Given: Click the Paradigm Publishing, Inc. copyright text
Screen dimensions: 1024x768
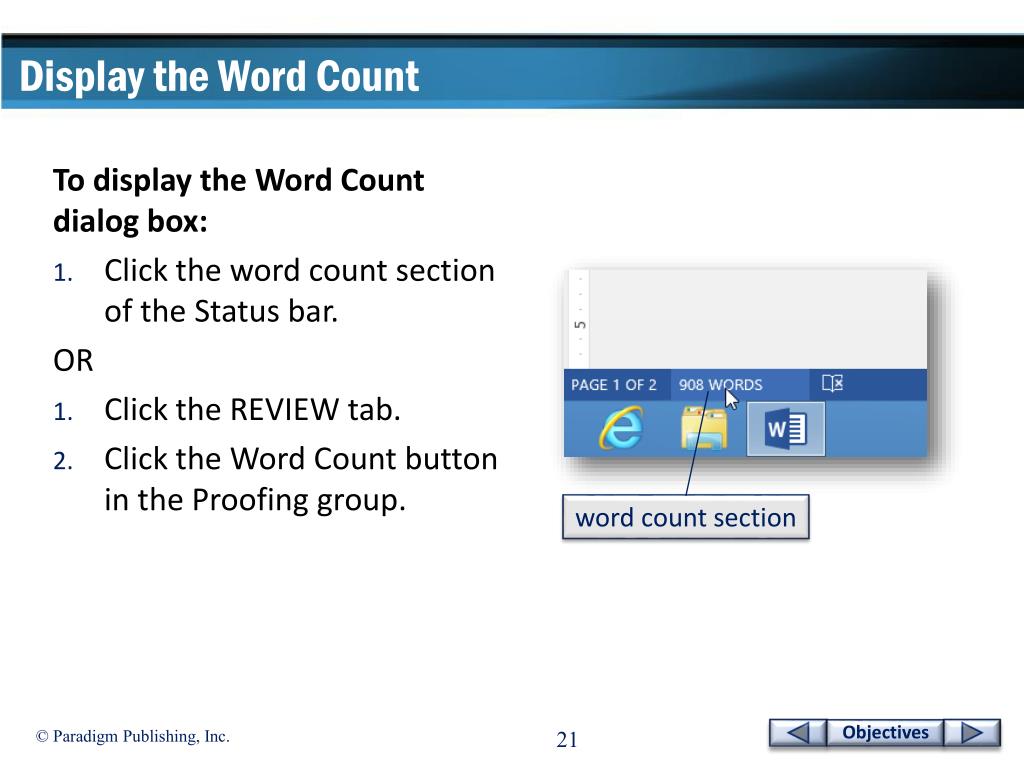Looking at the screenshot, I should 133,736.
